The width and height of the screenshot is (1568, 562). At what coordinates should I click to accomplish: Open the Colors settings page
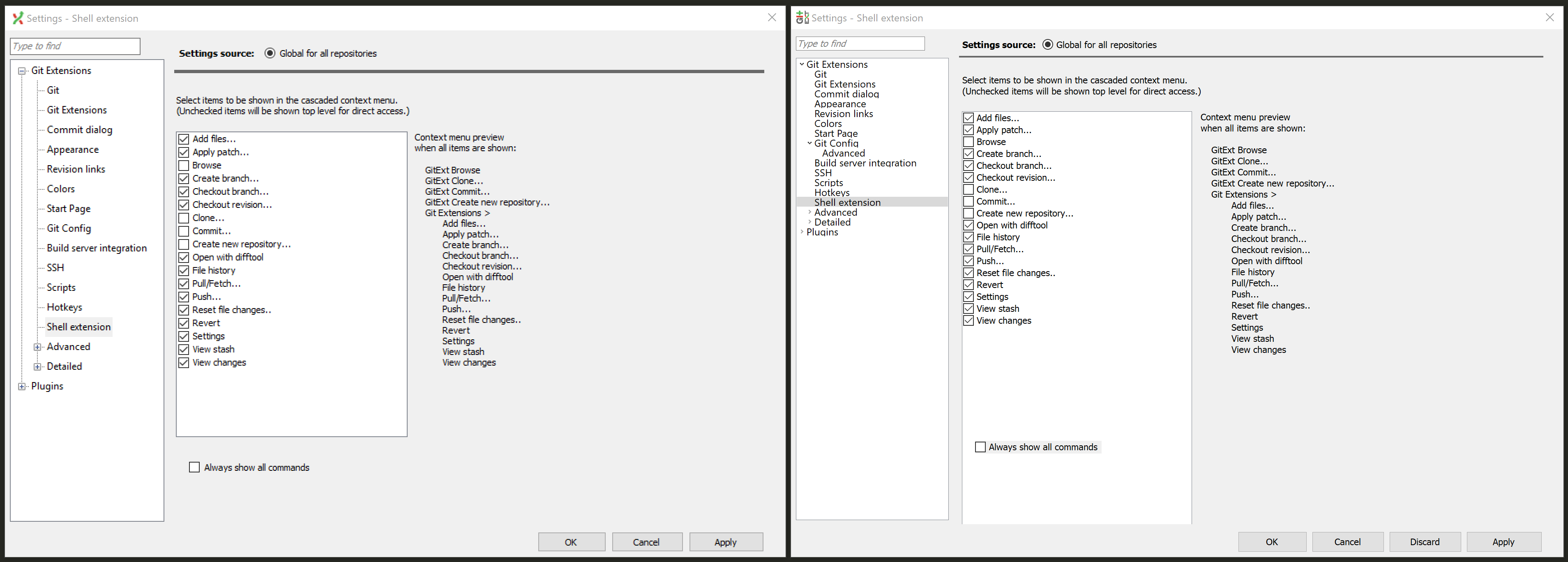[x=60, y=189]
